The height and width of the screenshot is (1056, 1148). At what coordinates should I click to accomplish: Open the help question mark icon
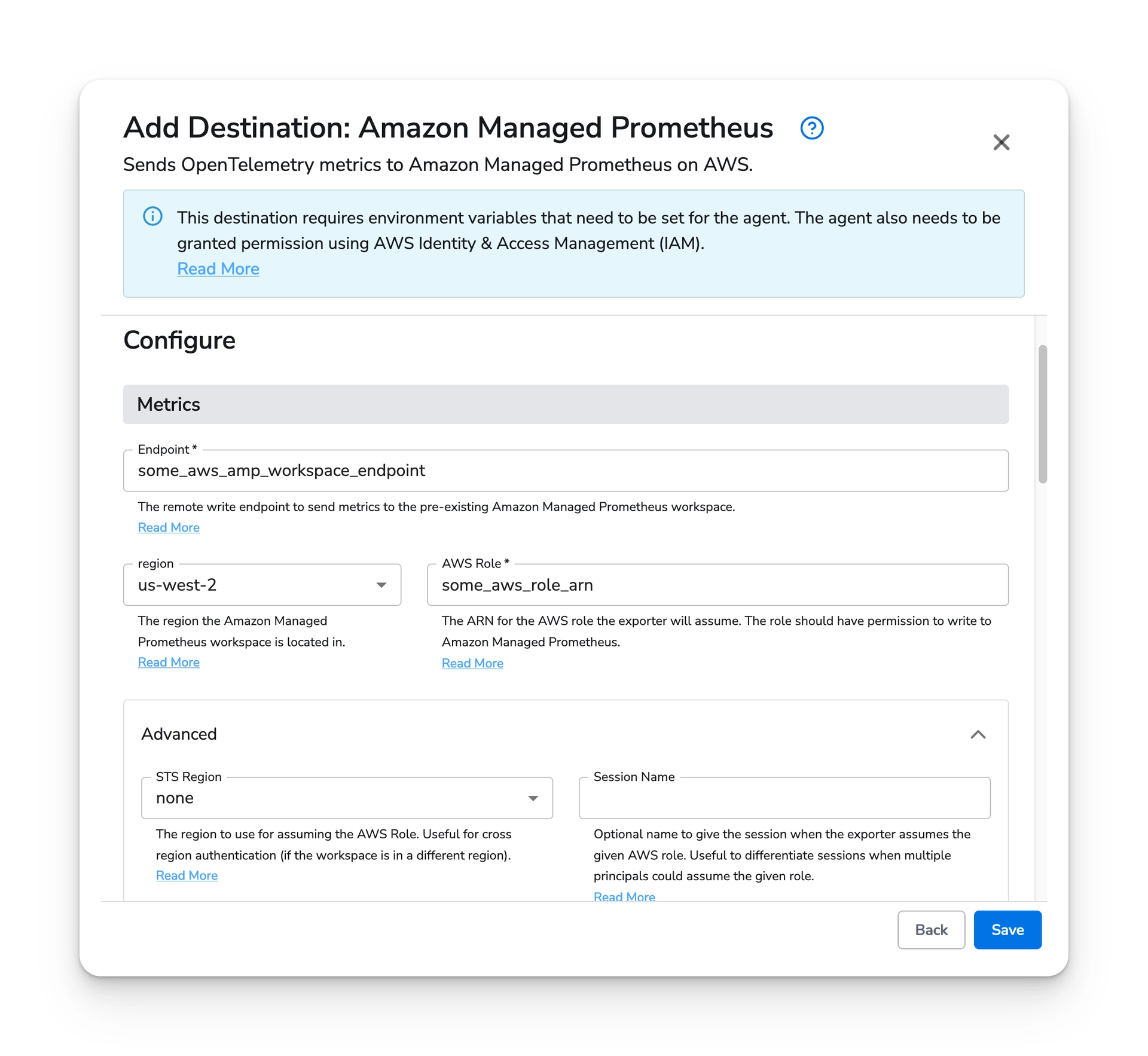coord(811,128)
